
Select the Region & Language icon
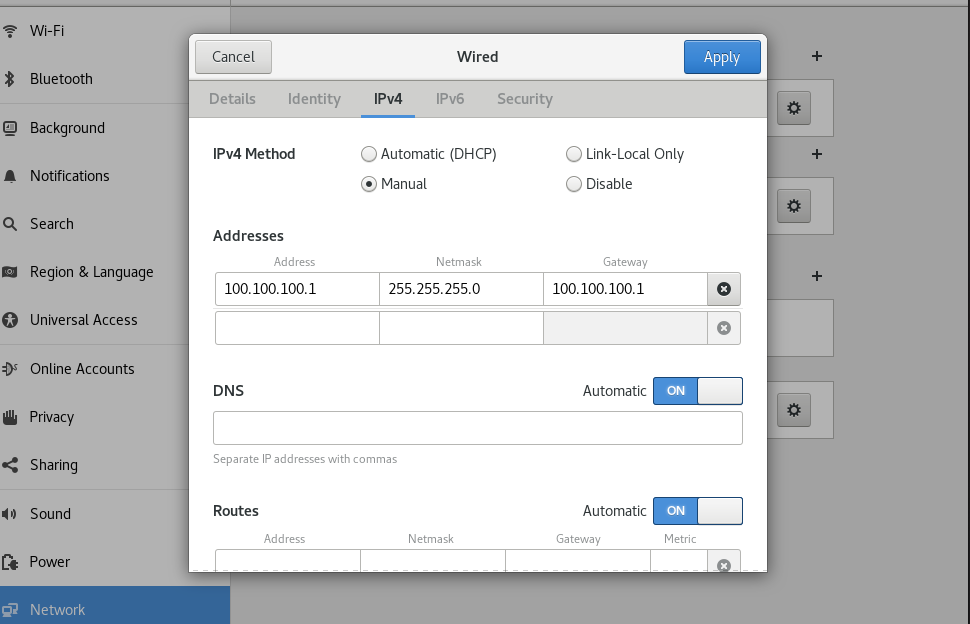(x=9, y=272)
